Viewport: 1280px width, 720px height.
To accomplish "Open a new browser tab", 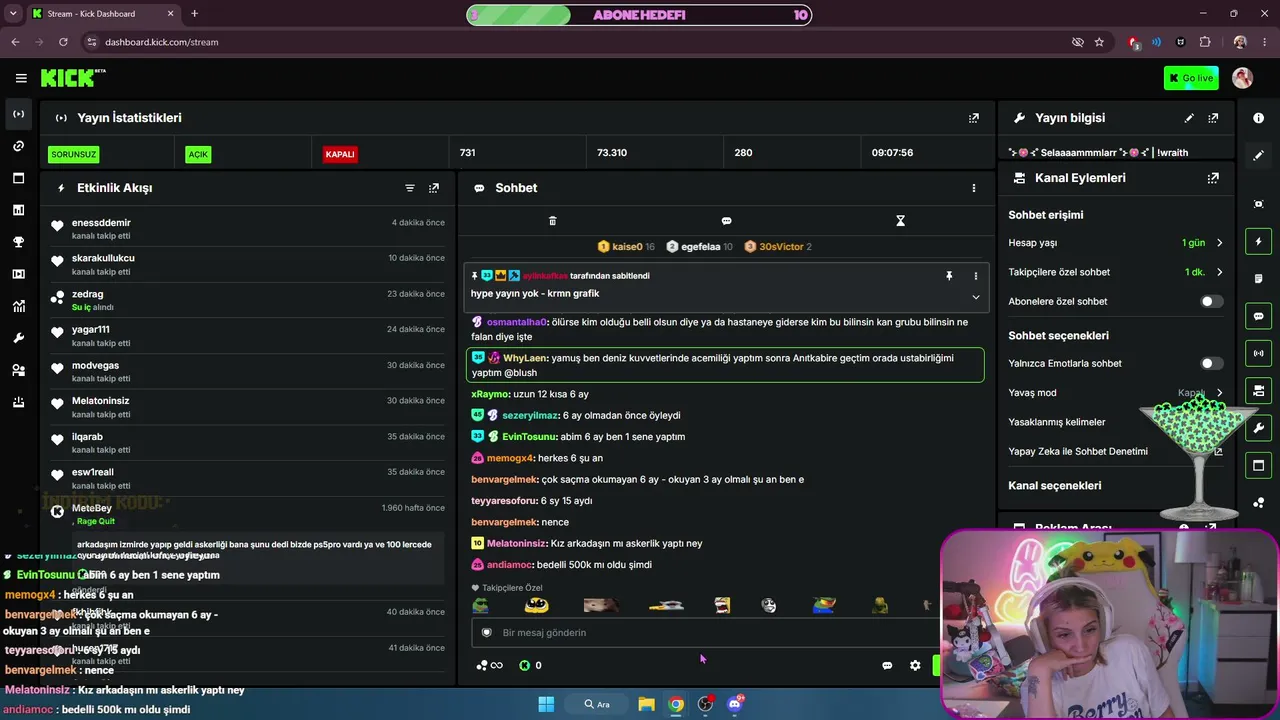I will click(x=194, y=14).
